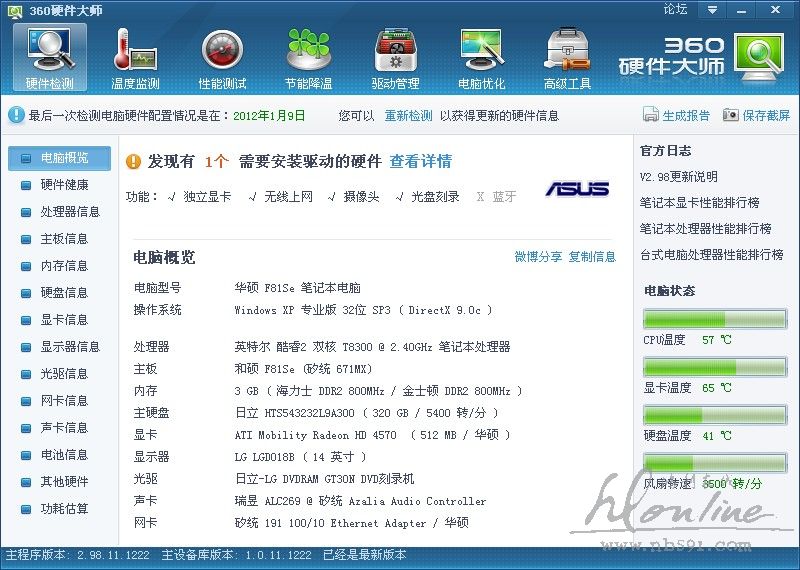Click the orange warning icon beside 发现有
The width and height of the screenshot is (800, 570).
133,162
